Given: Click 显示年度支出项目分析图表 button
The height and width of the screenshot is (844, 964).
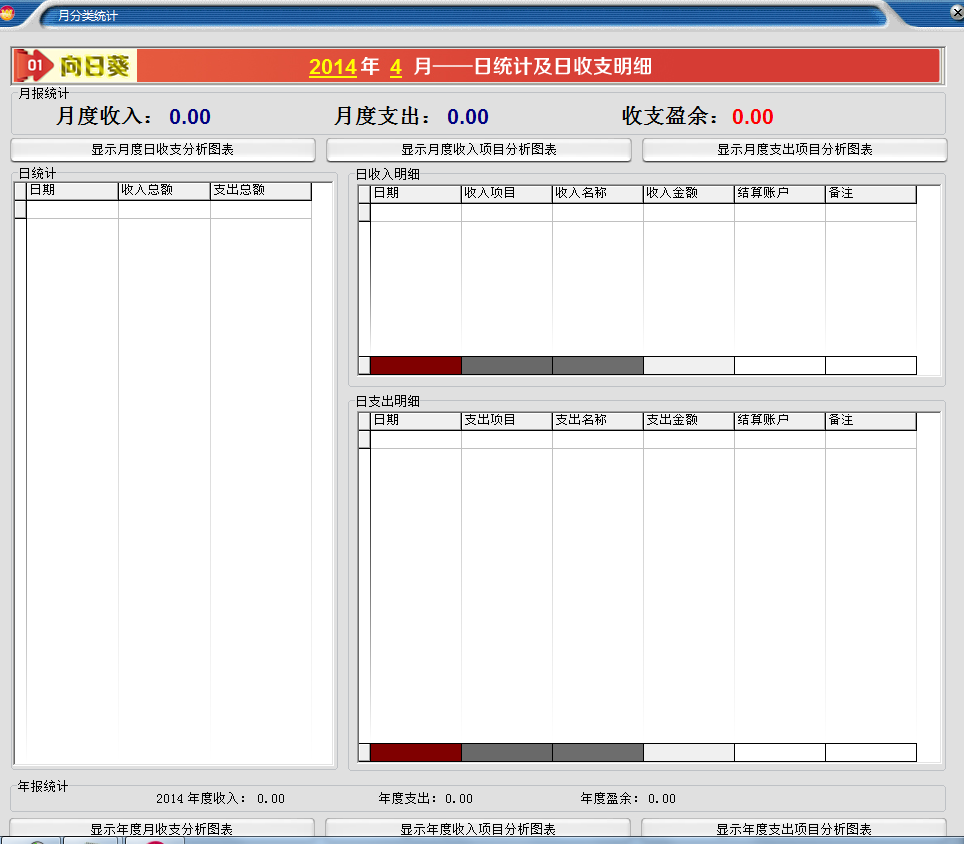Looking at the screenshot, I should coord(794,829).
